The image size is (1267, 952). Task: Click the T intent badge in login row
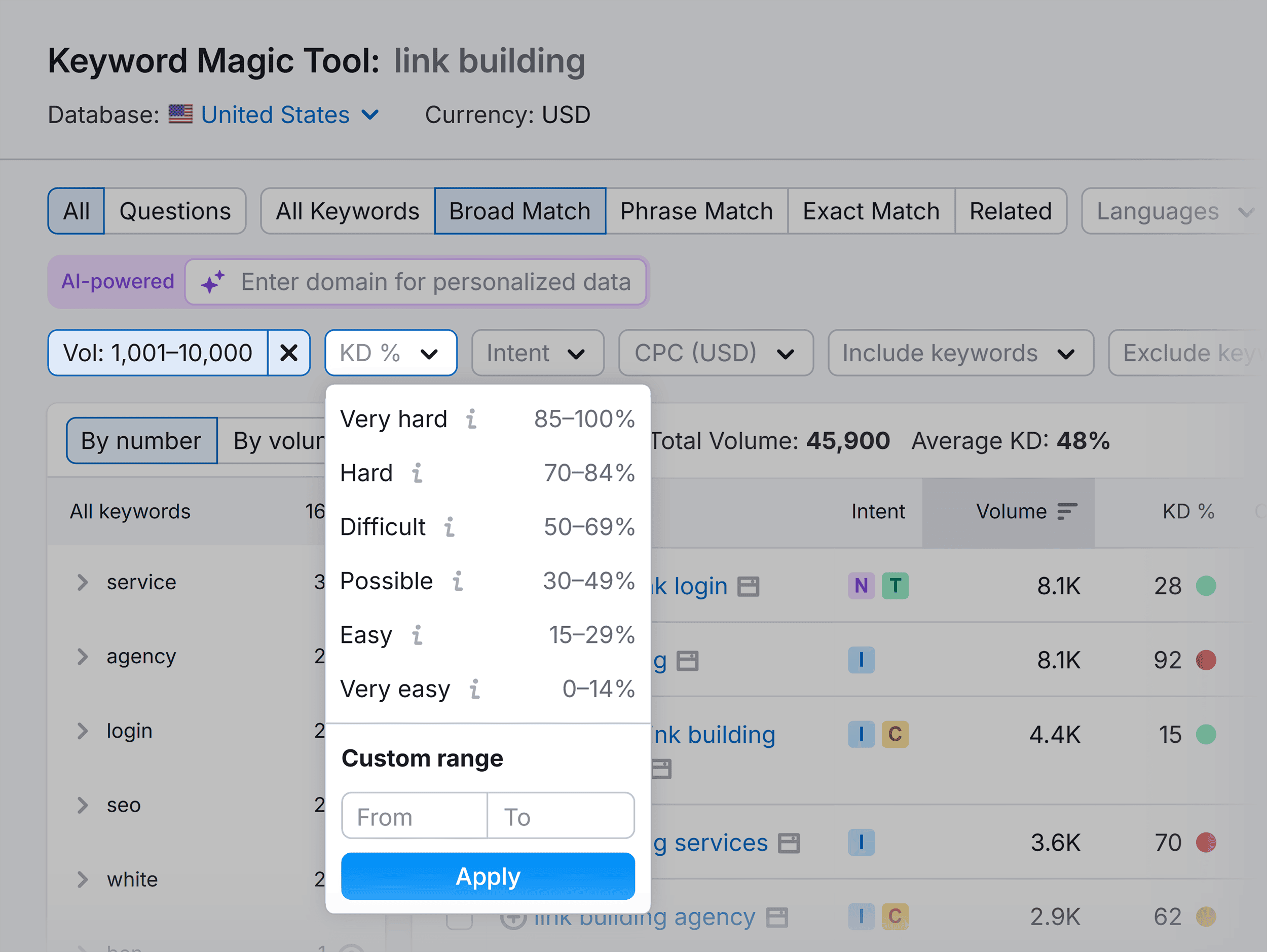click(x=895, y=586)
